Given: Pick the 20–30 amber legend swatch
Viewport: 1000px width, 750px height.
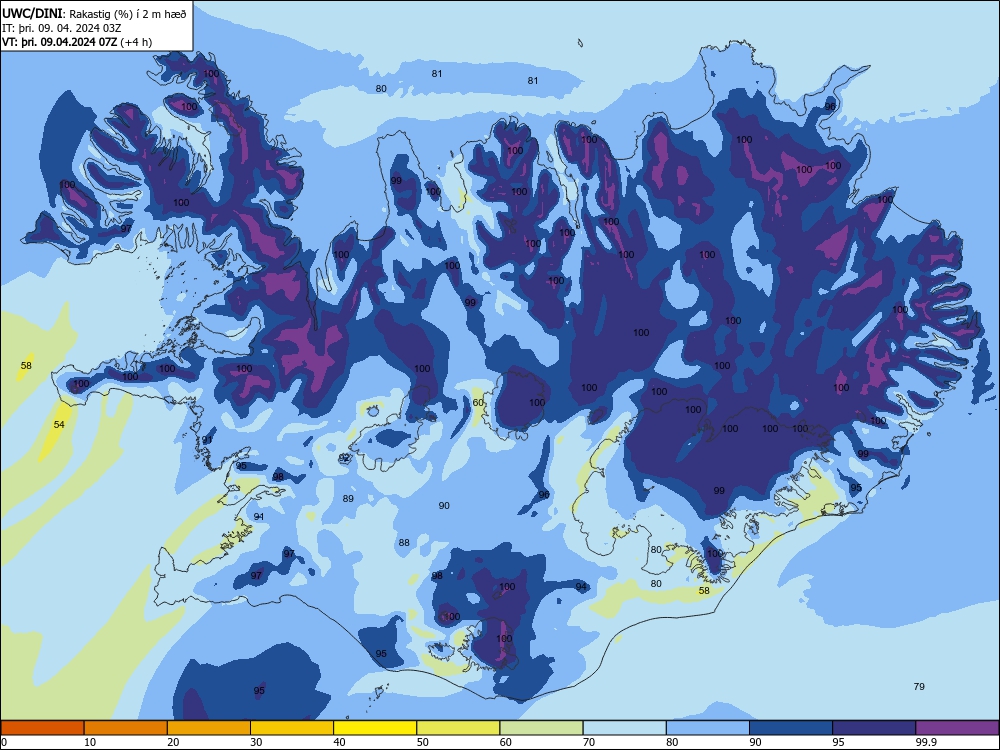Looking at the screenshot, I should click(x=209, y=728).
